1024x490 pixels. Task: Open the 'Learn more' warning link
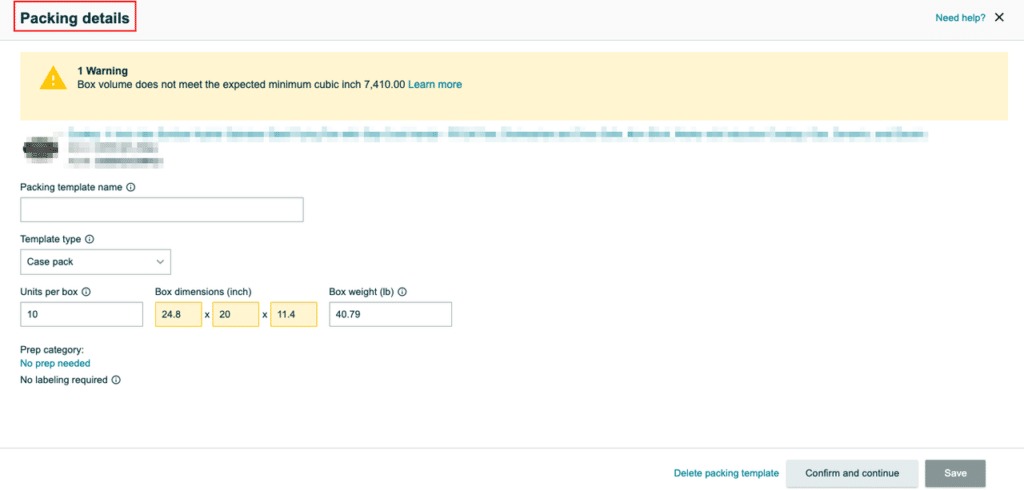click(435, 85)
